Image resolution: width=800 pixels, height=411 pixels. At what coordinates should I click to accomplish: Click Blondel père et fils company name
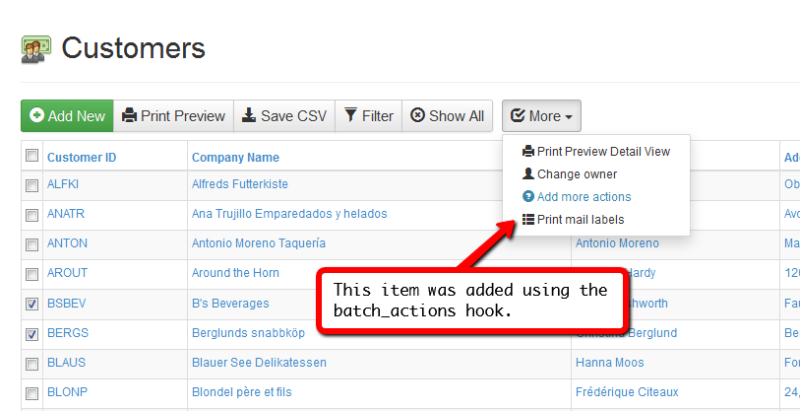(x=242, y=392)
